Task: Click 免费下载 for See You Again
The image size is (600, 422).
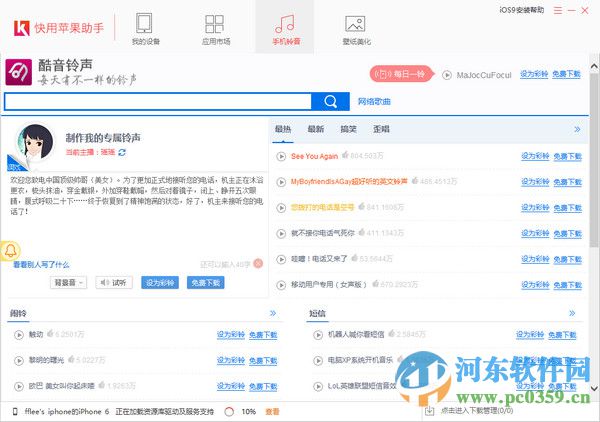Action: [x=567, y=156]
